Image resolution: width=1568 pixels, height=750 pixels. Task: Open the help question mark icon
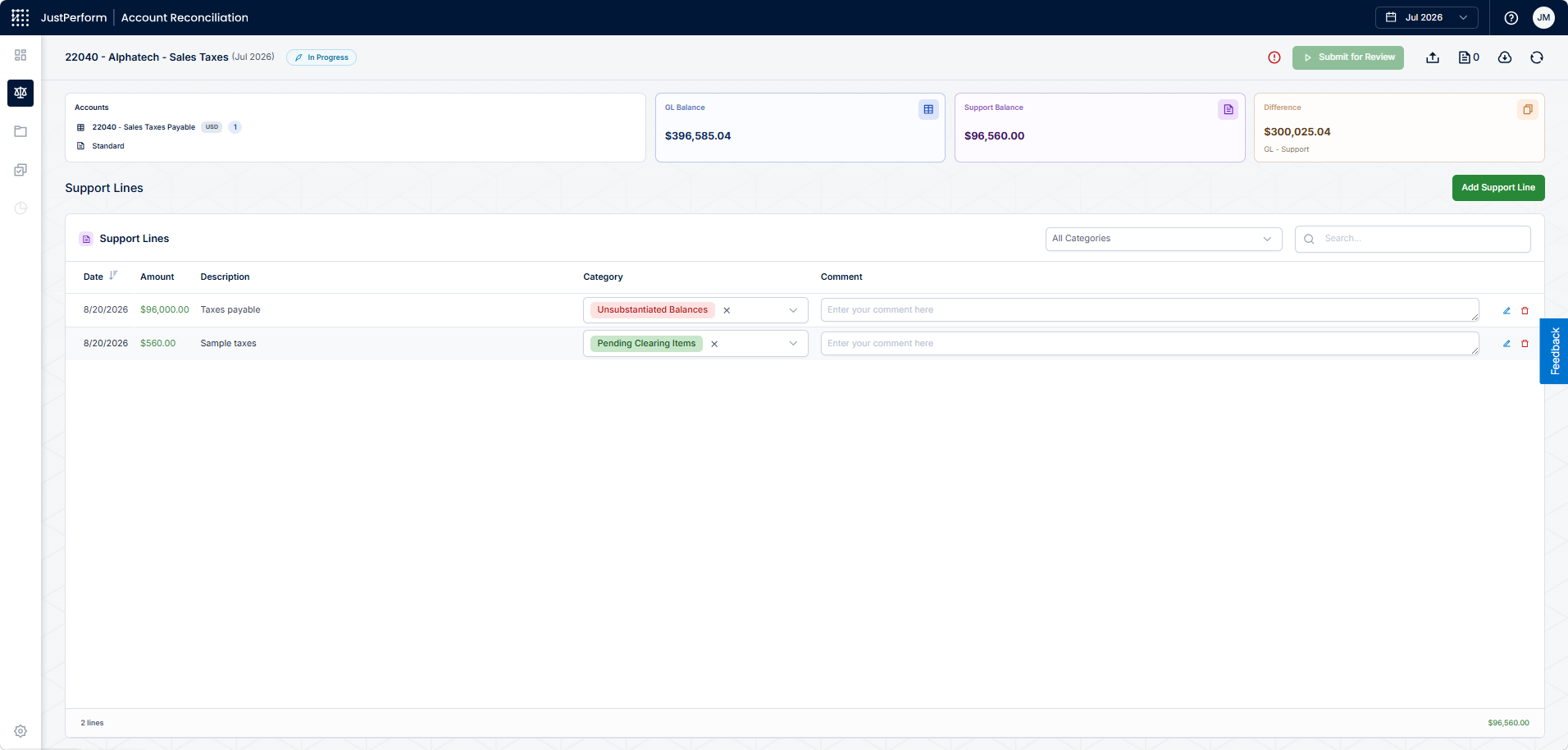(x=1511, y=17)
